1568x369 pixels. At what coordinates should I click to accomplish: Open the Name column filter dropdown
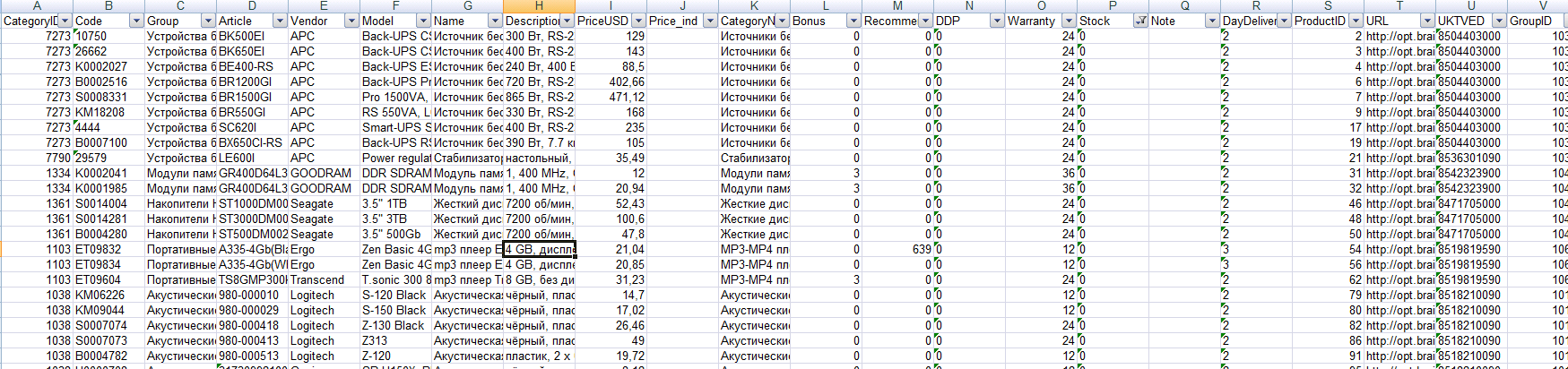pyautogui.click(x=495, y=21)
